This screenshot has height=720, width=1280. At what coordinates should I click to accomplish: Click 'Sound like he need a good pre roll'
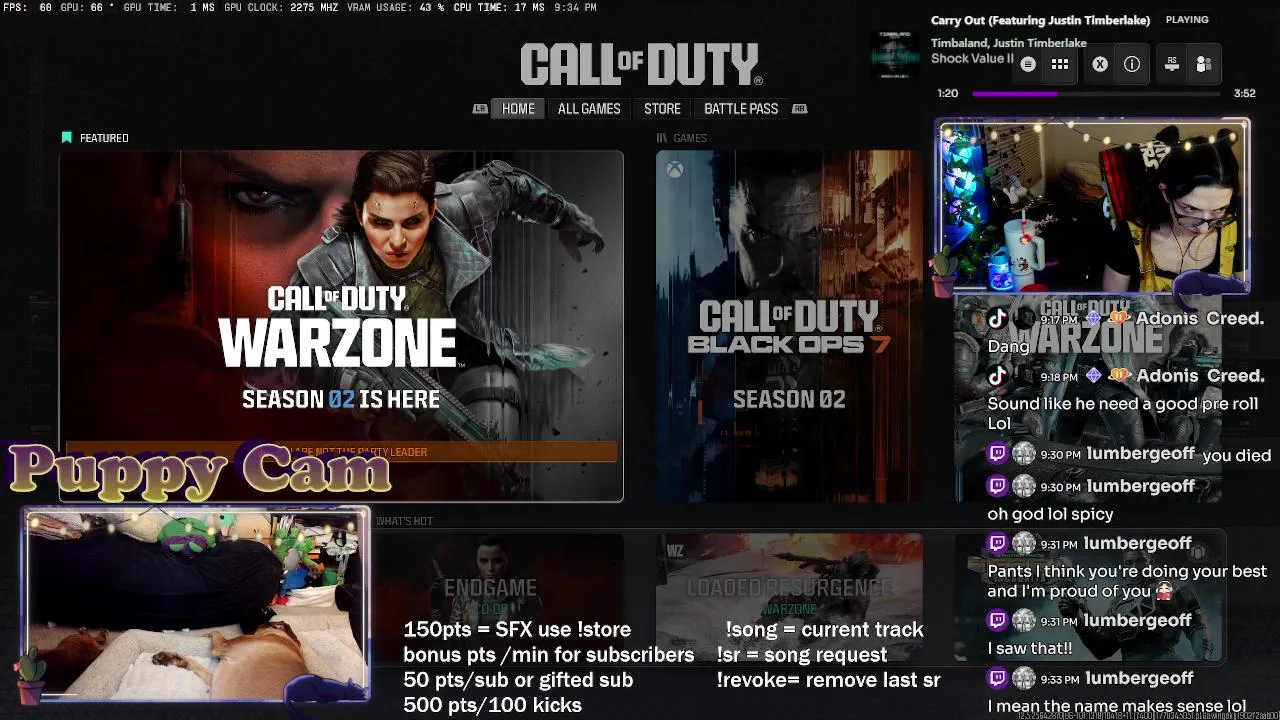[x=1122, y=403]
